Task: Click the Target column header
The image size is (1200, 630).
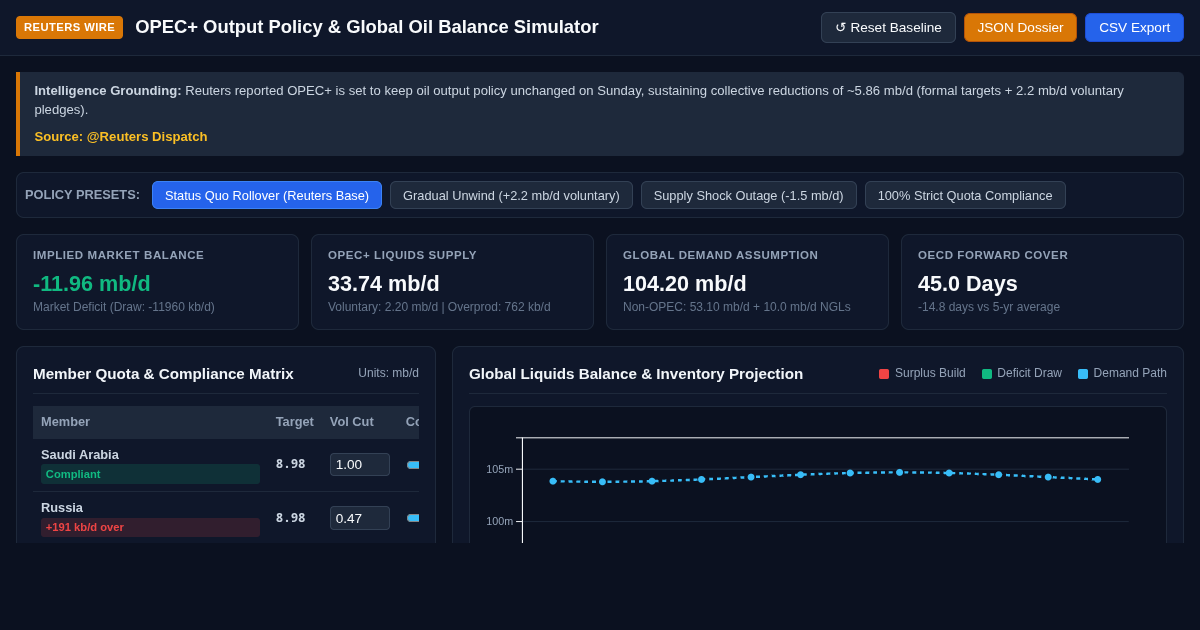Action: click(295, 422)
